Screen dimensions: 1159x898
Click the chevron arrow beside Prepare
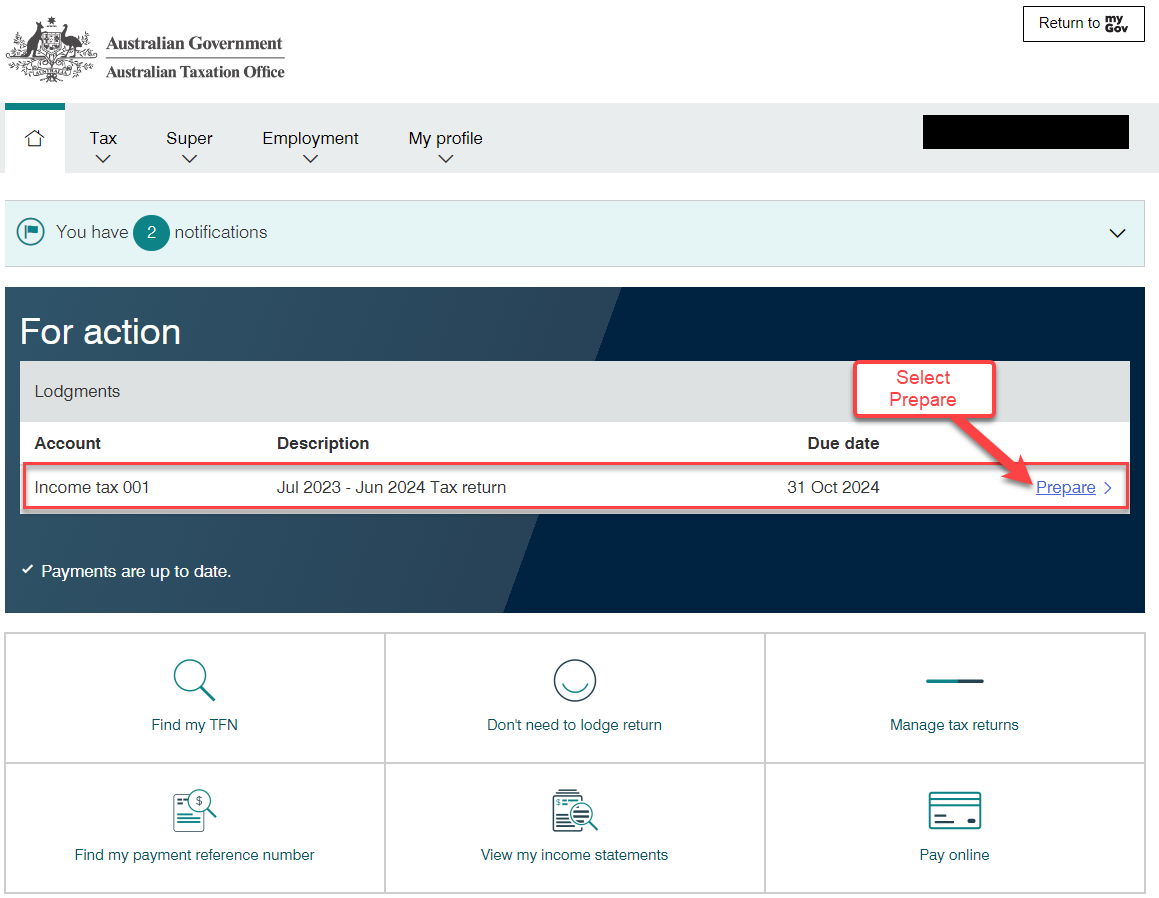(x=1106, y=488)
